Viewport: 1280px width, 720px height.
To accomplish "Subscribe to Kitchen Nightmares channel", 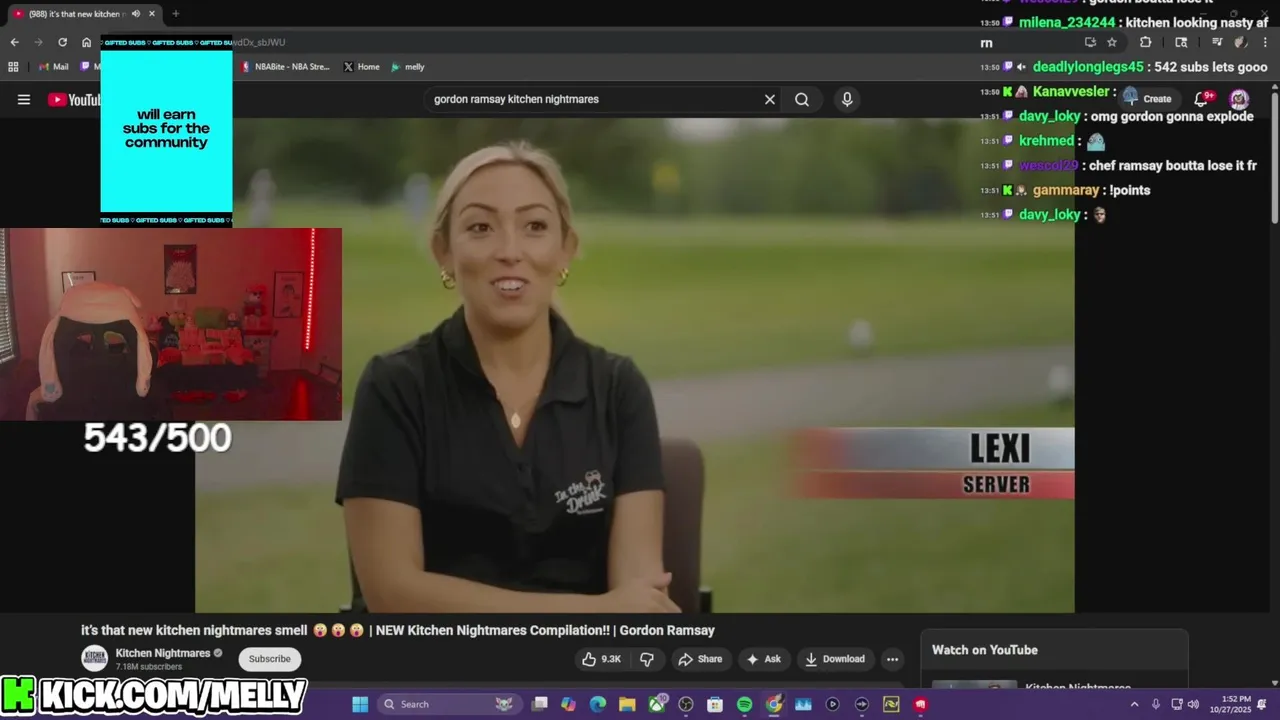I will [x=269, y=659].
